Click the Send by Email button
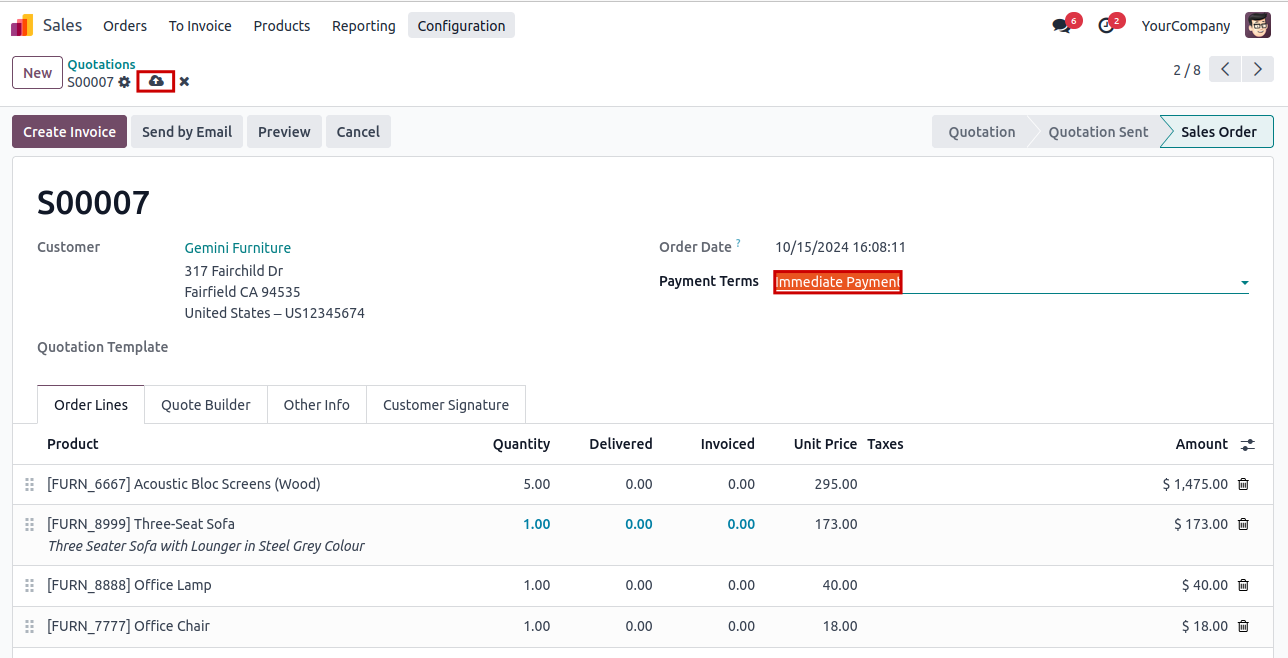This screenshot has width=1288, height=658. pos(187,132)
